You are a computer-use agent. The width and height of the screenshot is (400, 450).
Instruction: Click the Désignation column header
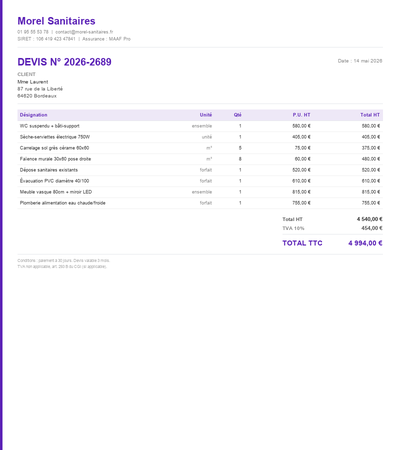pos(33,115)
